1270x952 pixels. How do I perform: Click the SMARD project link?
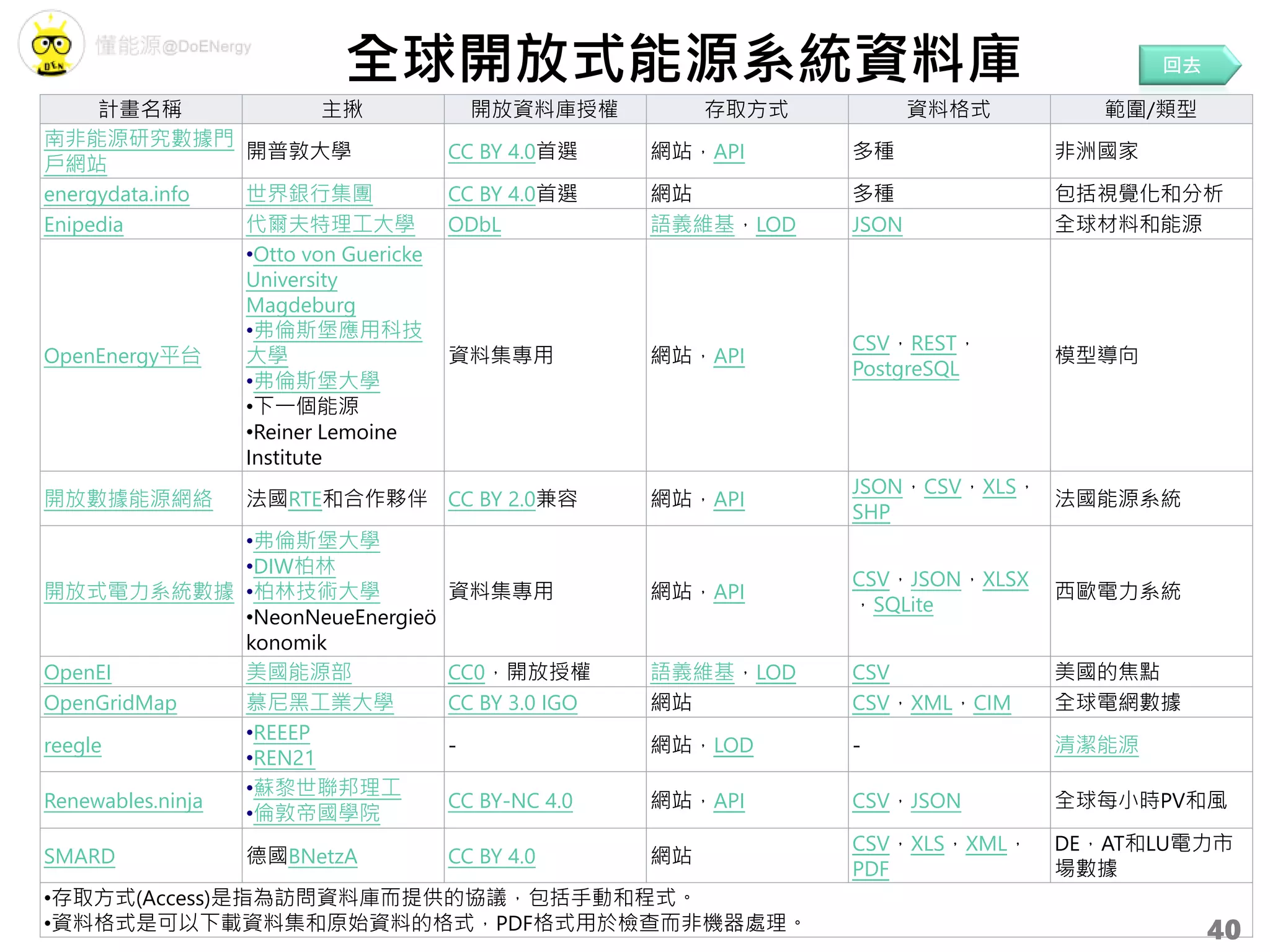pyautogui.click(x=79, y=856)
